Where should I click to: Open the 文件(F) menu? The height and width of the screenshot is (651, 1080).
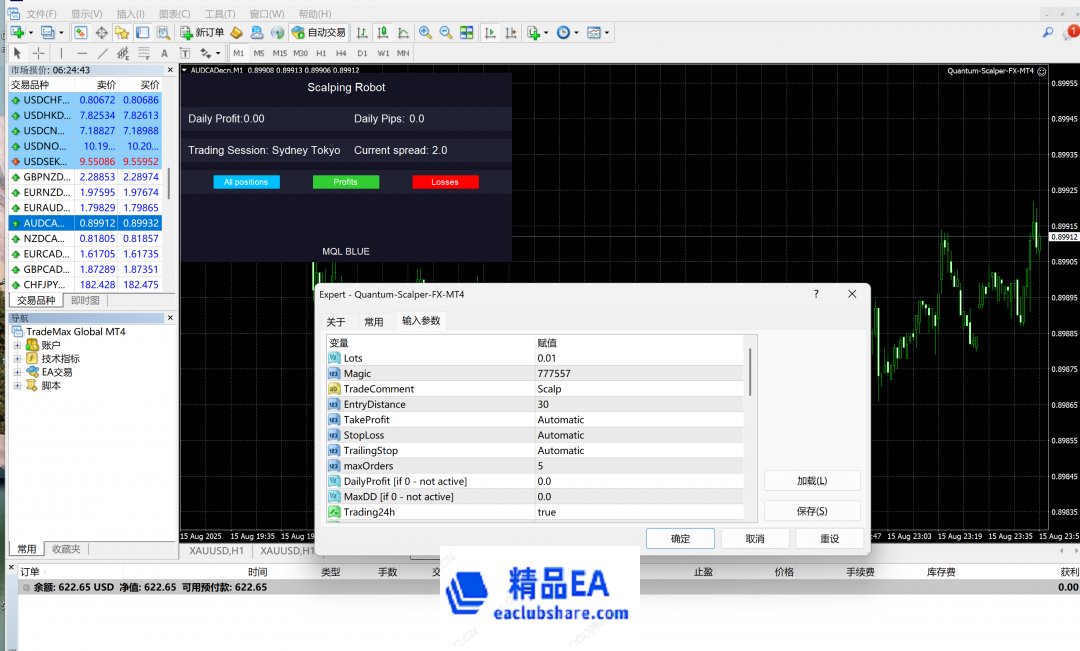41,14
